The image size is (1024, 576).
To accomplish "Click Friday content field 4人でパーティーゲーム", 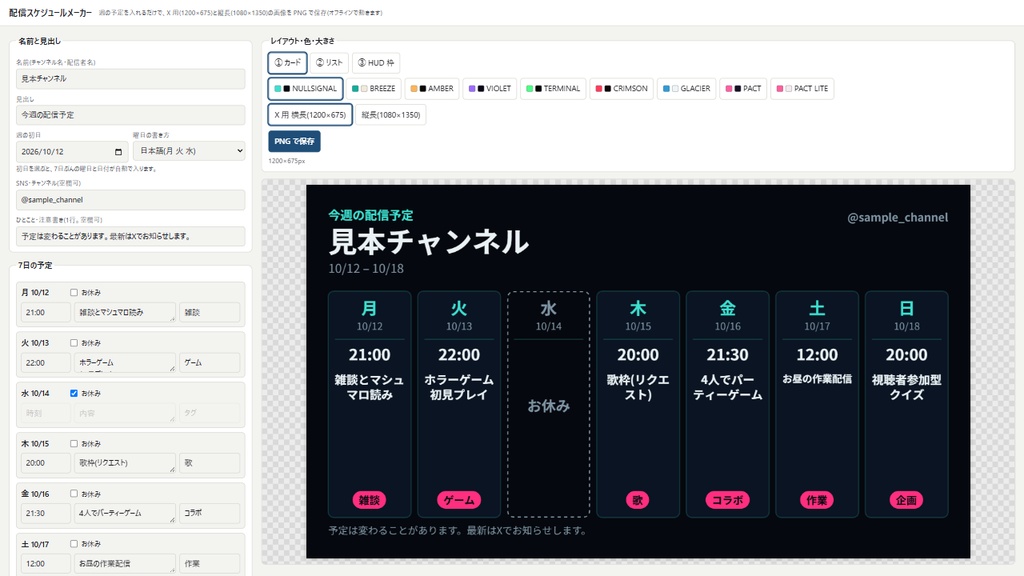I will (125, 513).
